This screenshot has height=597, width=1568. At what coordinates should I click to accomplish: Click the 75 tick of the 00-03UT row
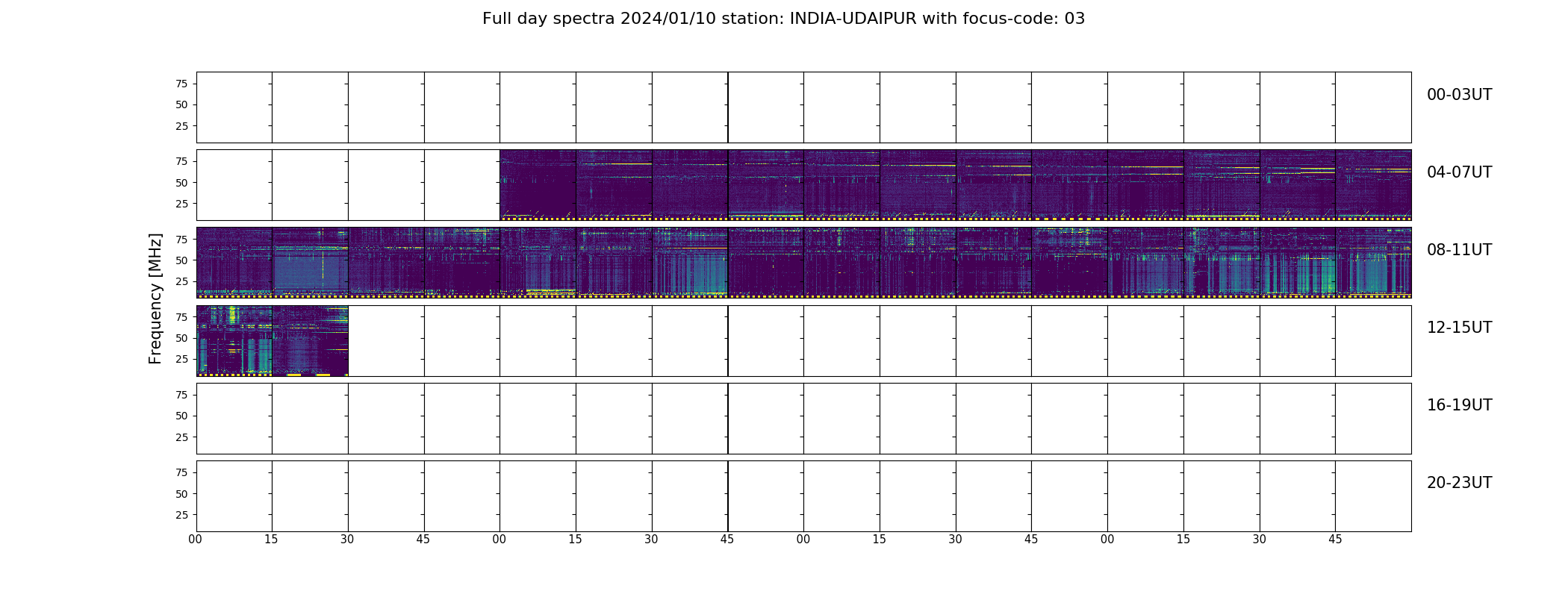[x=181, y=84]
